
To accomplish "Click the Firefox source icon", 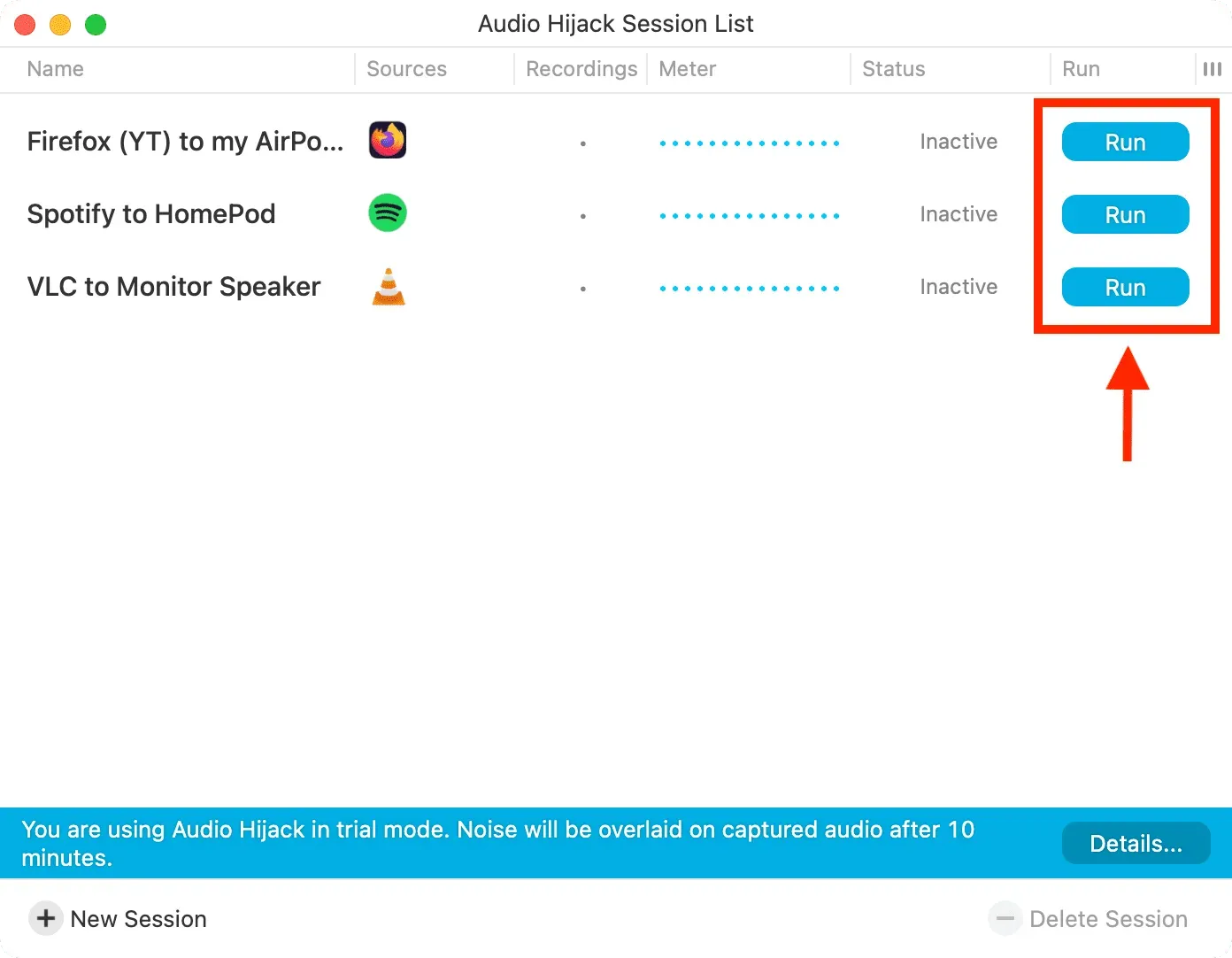I will [x=388, y=141].
